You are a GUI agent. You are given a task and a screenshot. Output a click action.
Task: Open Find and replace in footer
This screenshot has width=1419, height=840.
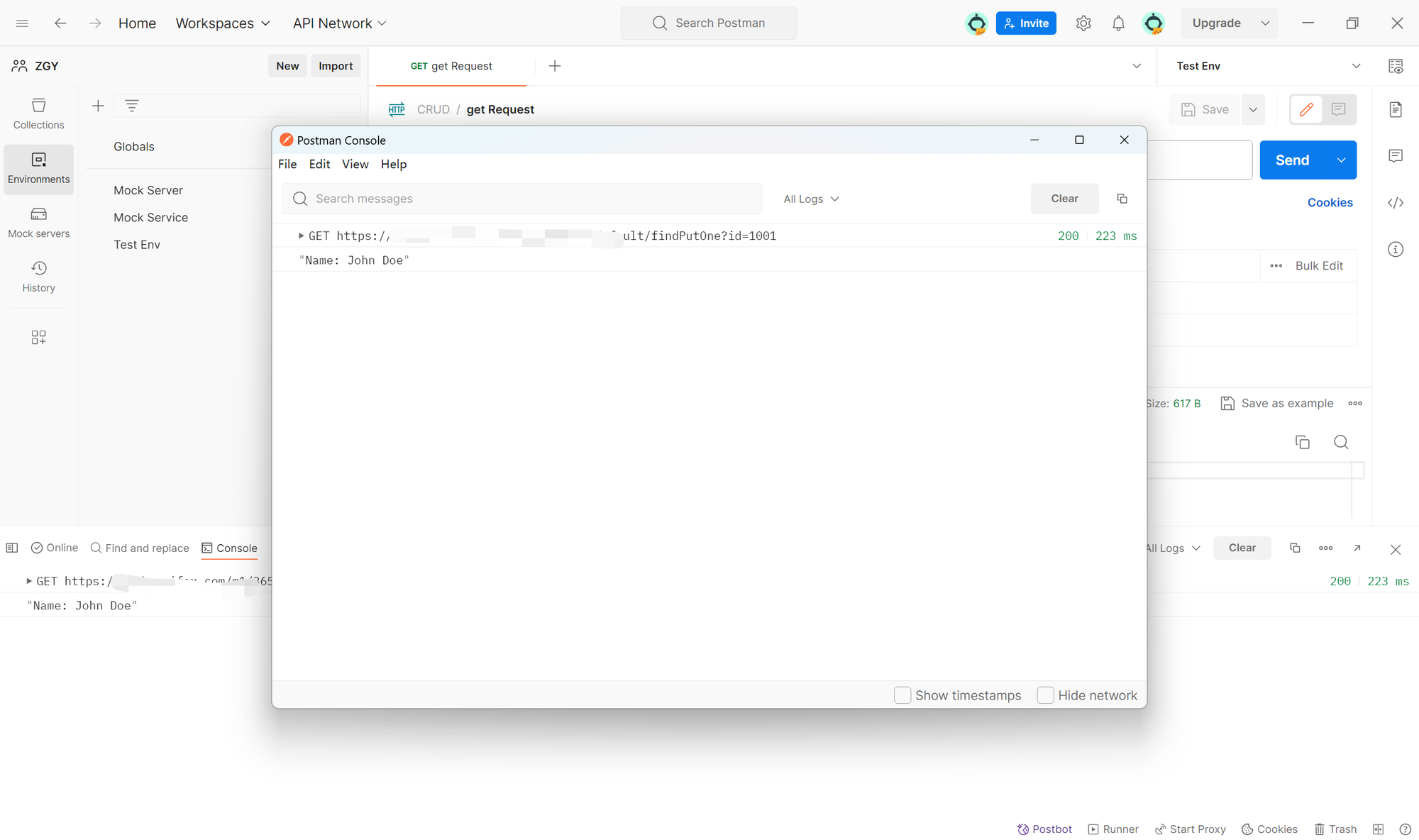click(140, 548)
